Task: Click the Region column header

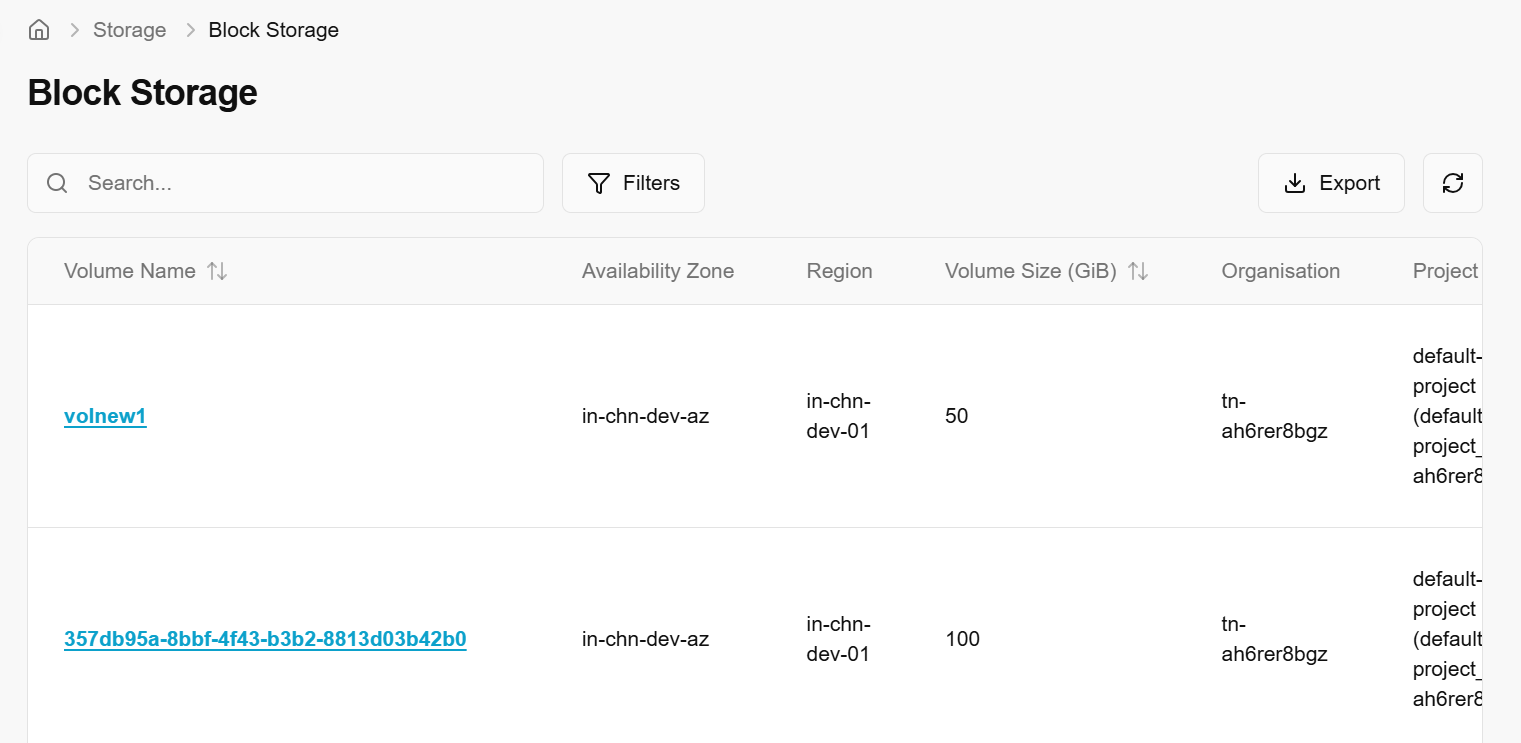Action: point(839,271)
